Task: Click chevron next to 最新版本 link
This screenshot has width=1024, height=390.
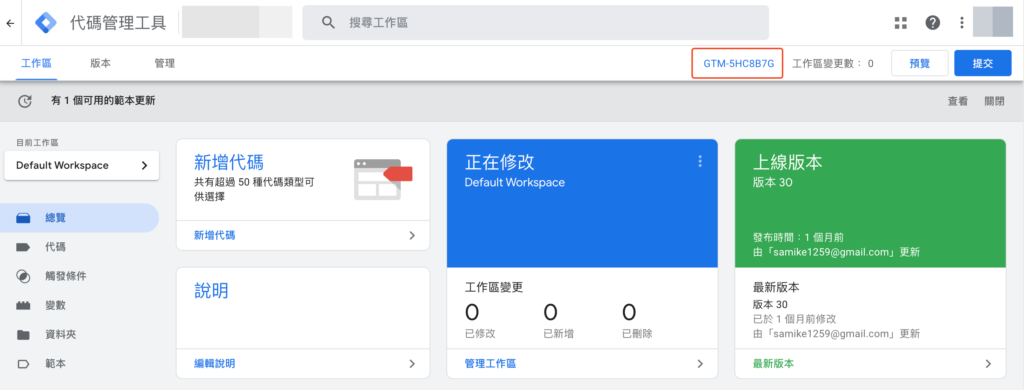Action: (988, 364)
